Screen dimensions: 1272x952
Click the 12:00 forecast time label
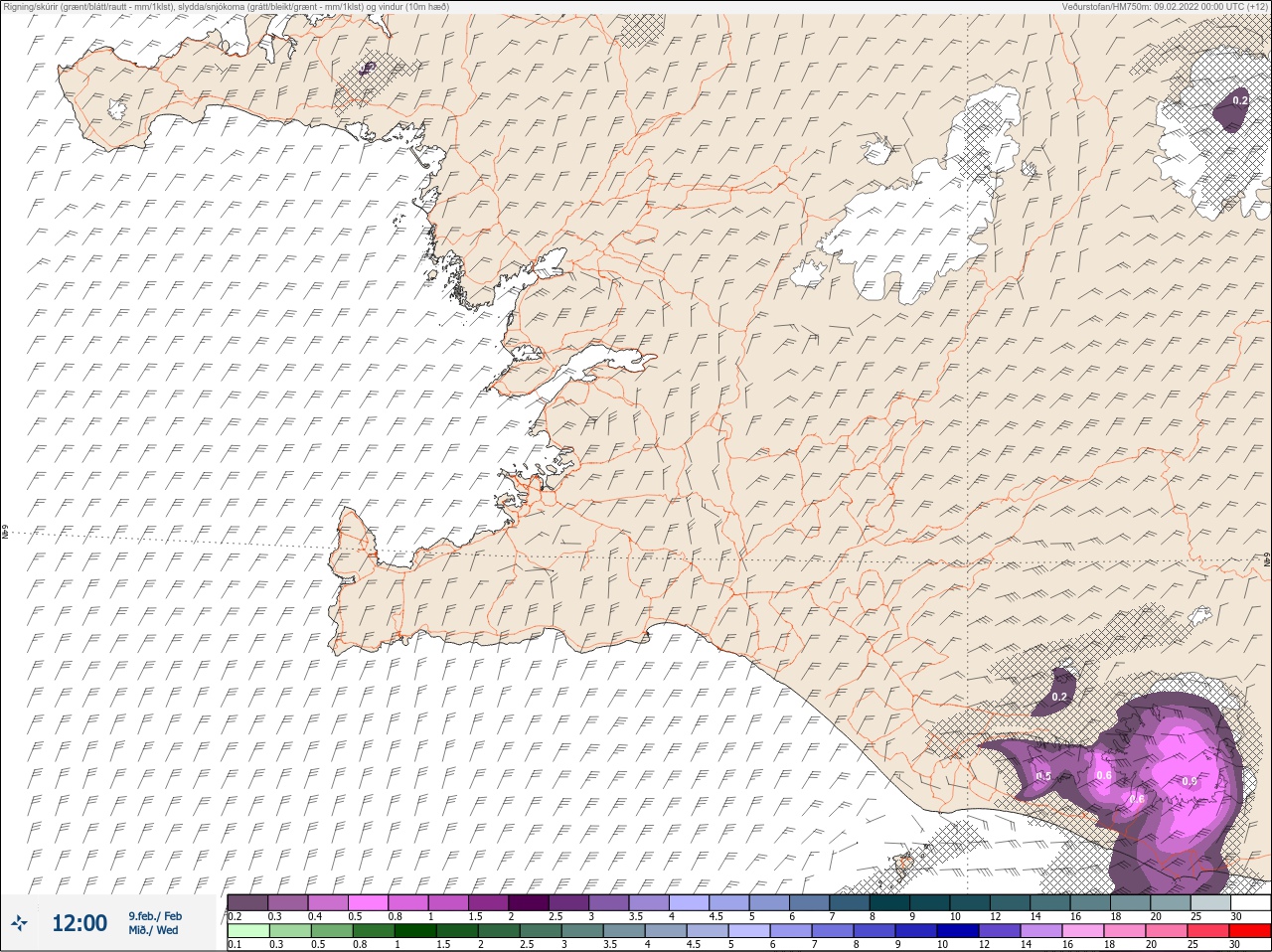coord(79,923)
